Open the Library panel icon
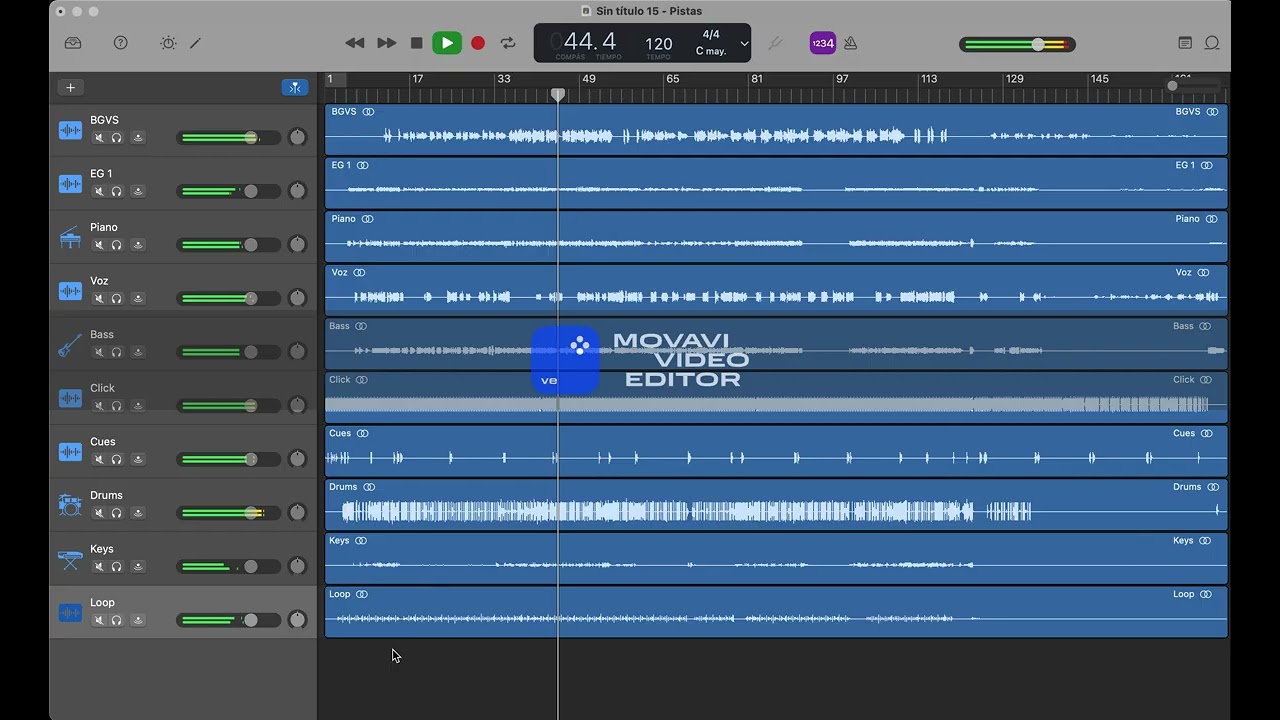The height and width of the screenshot is (720, 1280). pyautogui.click(x=73, y=43)
